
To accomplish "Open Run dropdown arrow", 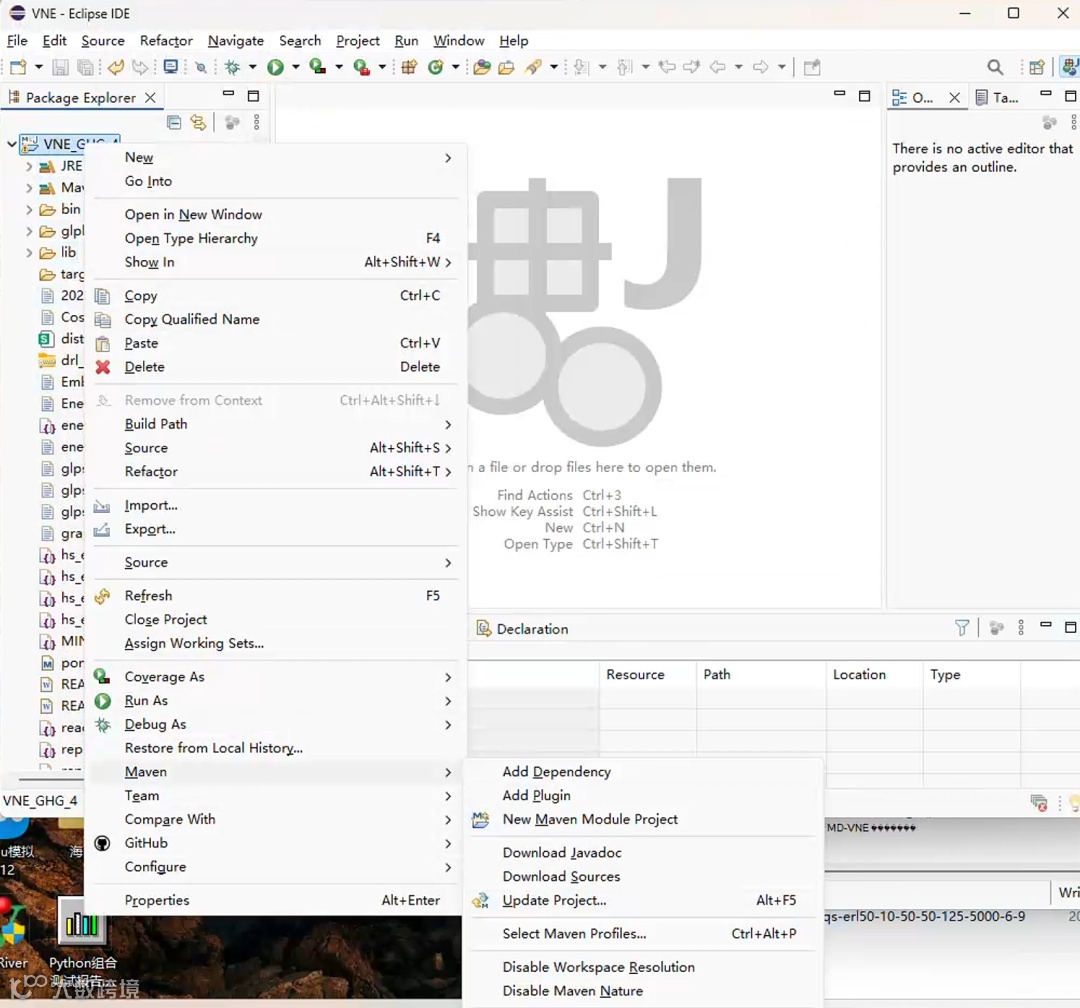I will pyautogui.click(x=295, y=67).
